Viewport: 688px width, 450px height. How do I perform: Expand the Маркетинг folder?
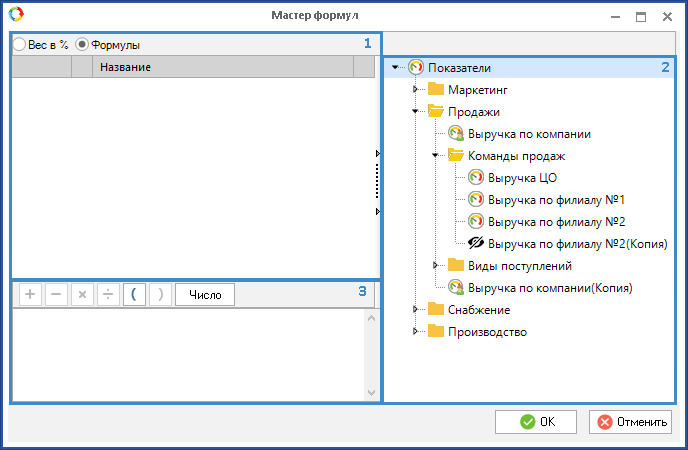coord(416,90)
